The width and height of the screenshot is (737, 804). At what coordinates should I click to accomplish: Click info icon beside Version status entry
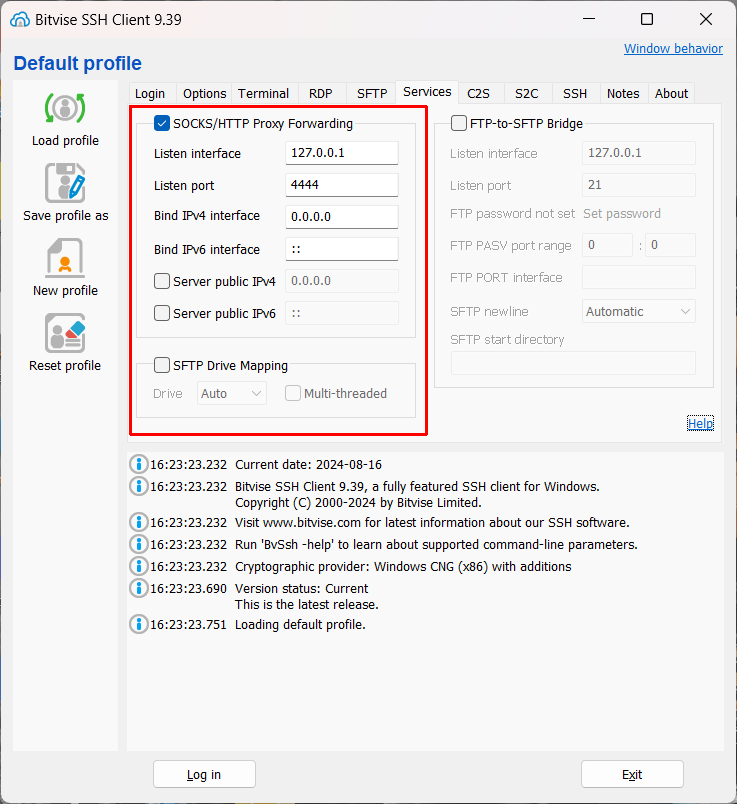pyautogui.click(x=138, y=588)
